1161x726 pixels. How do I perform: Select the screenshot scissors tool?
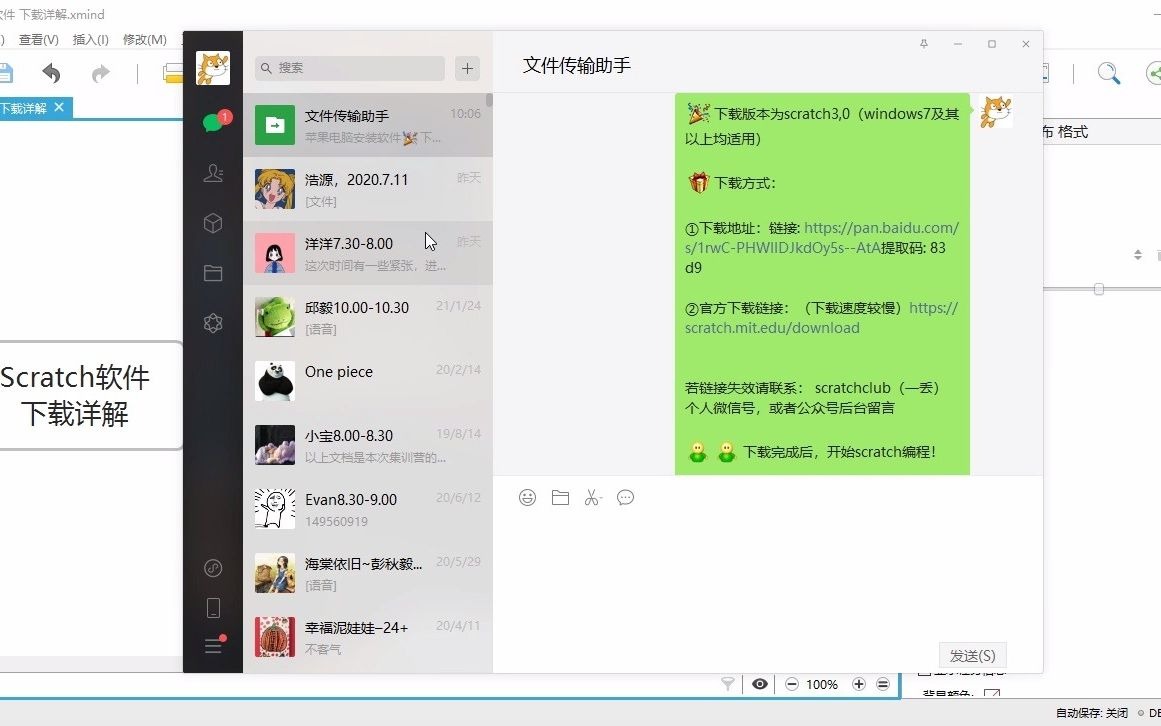click(592, 497)
